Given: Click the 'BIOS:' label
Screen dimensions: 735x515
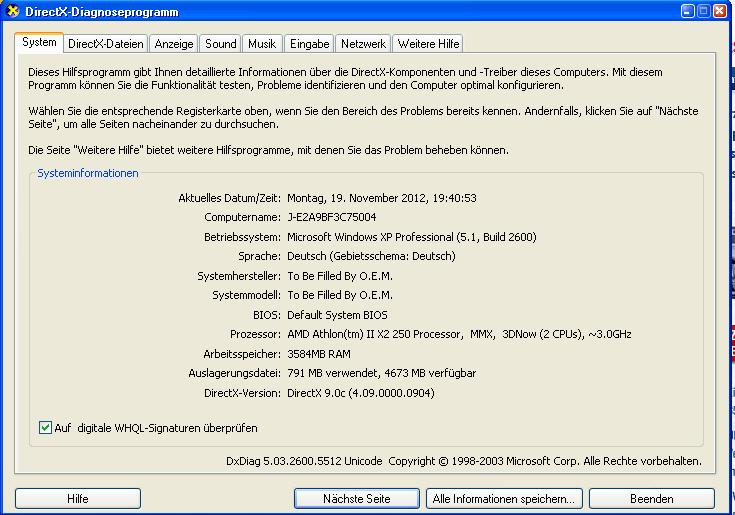Looking at the screenshot, I should point(267,315).
